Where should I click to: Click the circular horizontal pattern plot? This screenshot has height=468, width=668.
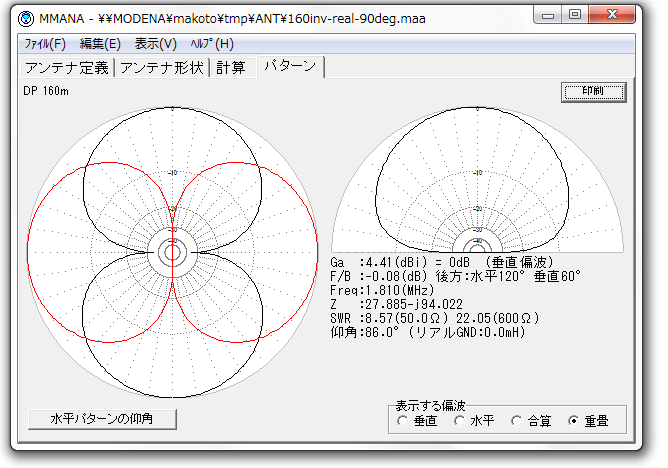pos(172,252)
